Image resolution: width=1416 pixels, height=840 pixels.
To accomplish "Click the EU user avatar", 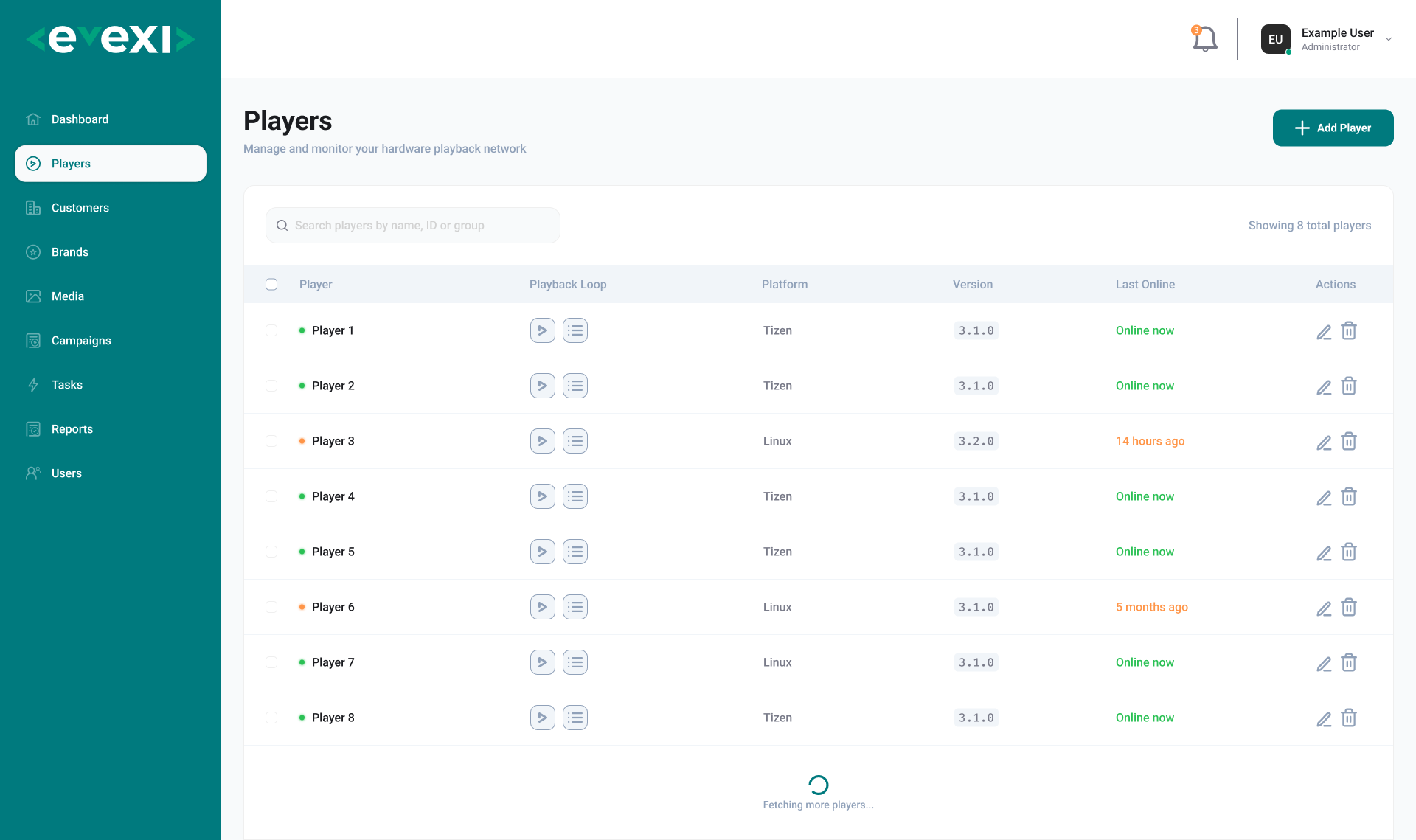I will pos(1276,39).
